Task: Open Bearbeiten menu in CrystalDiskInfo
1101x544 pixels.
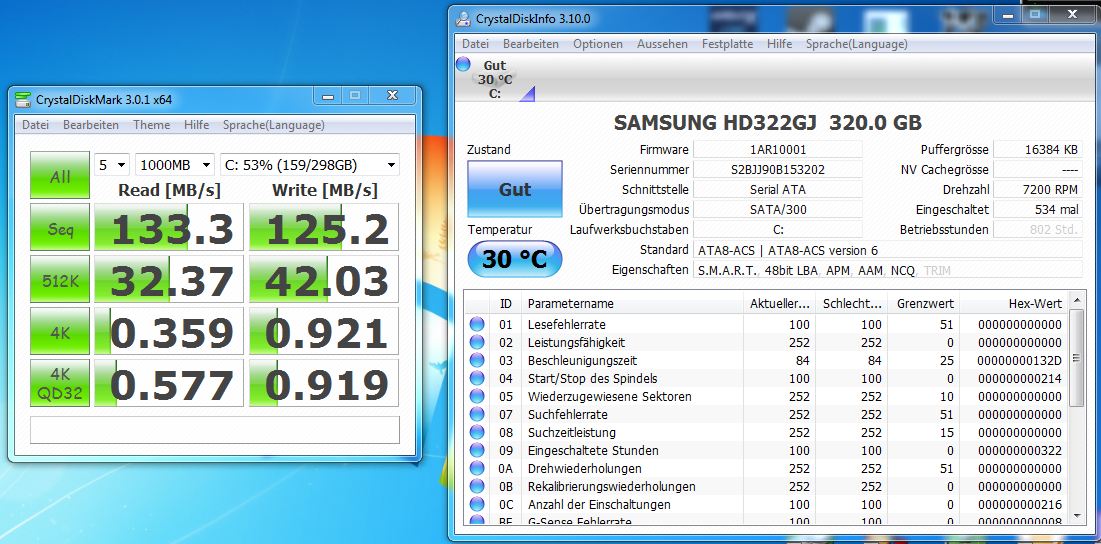Action: pyautogui.click(x=531, y=44)
